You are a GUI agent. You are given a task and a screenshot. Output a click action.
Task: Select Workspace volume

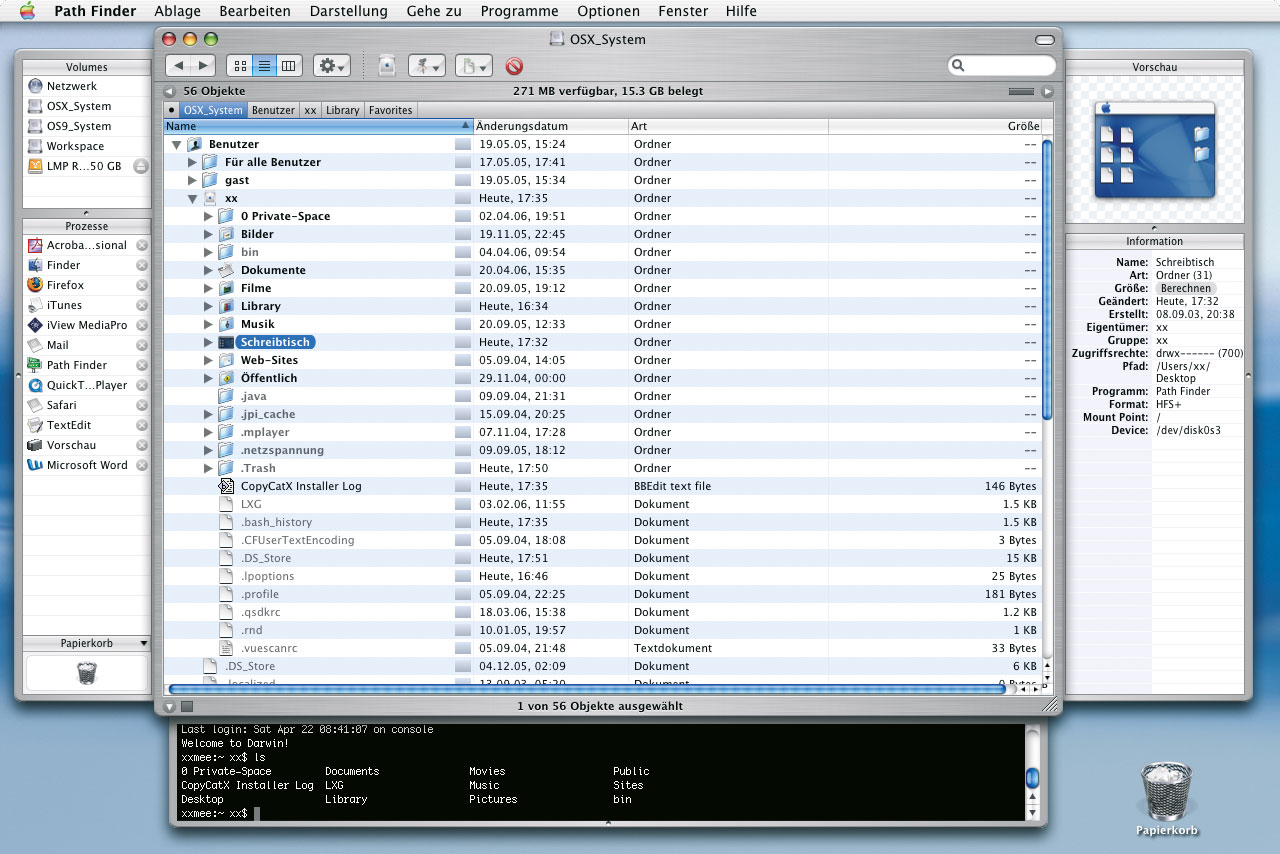pyautogui.click(x=75, y=146)
